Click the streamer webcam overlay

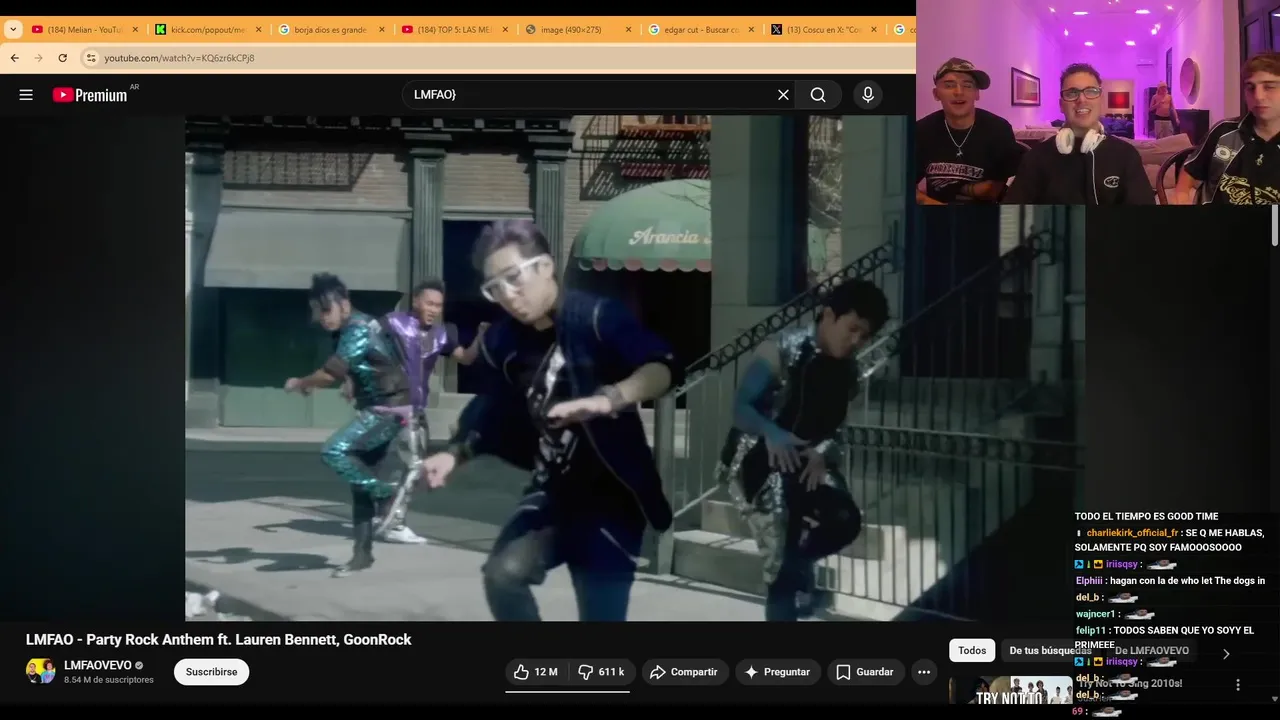click(x=1098, y=102)
